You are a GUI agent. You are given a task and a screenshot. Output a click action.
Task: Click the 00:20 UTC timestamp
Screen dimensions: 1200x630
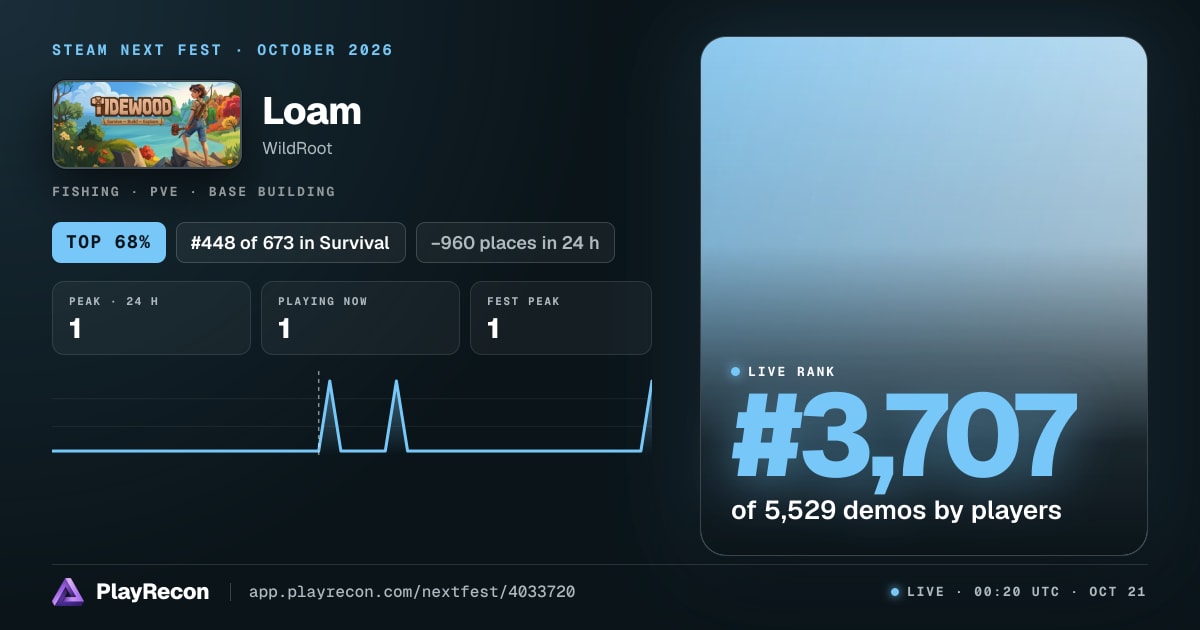point(1017,592)
